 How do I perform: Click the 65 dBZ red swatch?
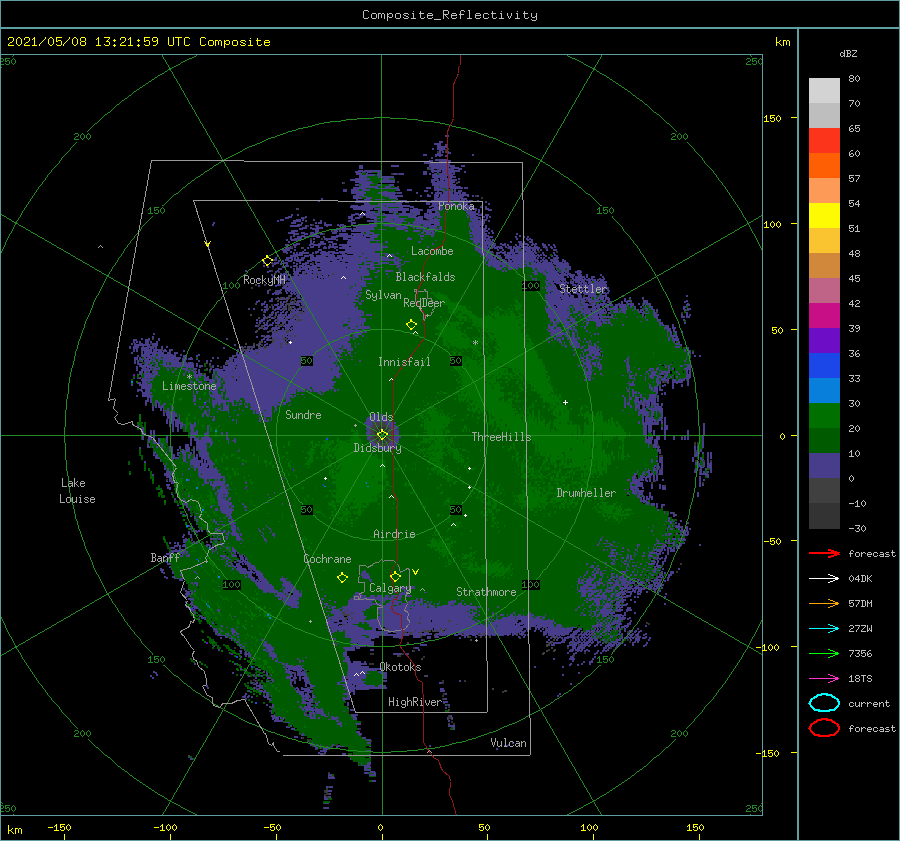click(x=824, y=140)
